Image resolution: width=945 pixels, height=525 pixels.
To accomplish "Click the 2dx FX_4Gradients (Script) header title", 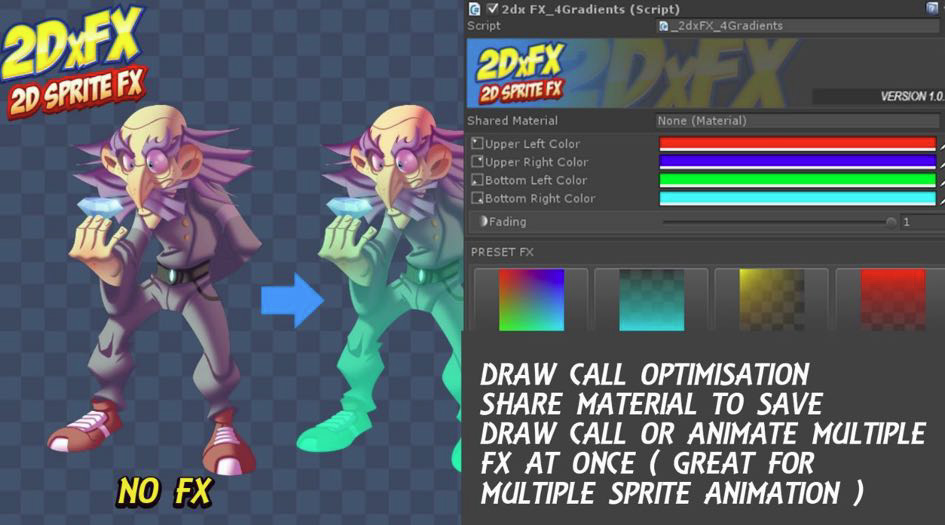I will click(x=591, y=9).
